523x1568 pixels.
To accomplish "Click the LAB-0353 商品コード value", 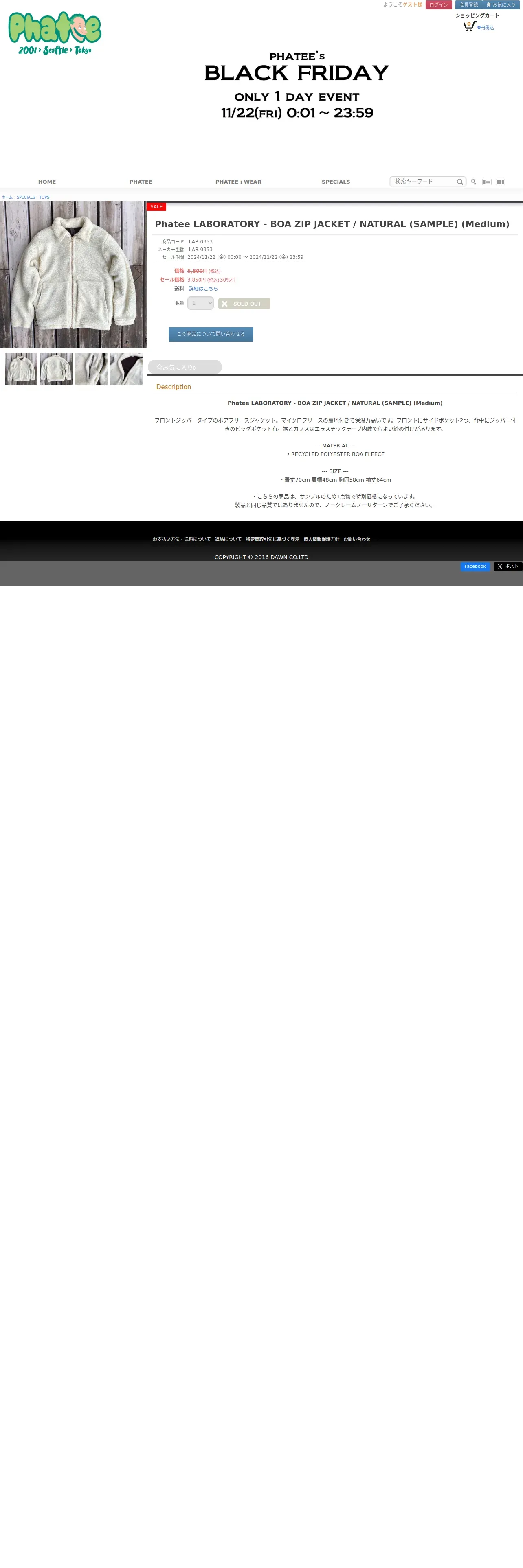I will [x=200, y=242].
